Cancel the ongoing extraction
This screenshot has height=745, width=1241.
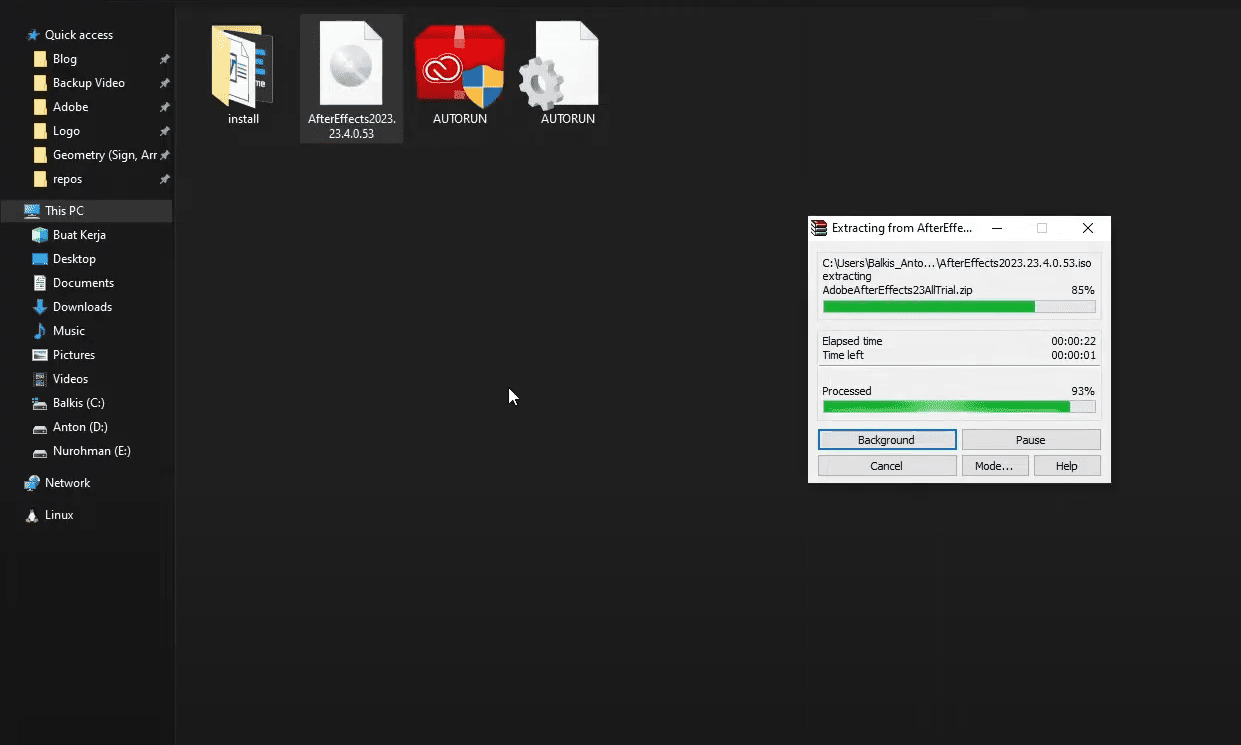(x=886, y=465)
